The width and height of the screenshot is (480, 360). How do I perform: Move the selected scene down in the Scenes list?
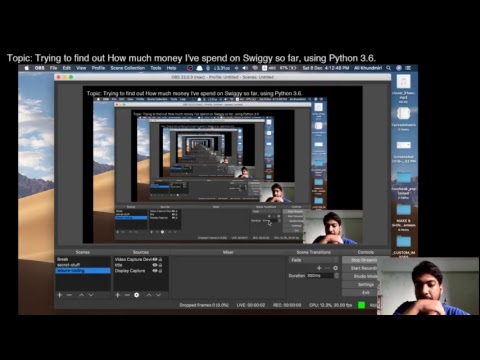(91, 295)
